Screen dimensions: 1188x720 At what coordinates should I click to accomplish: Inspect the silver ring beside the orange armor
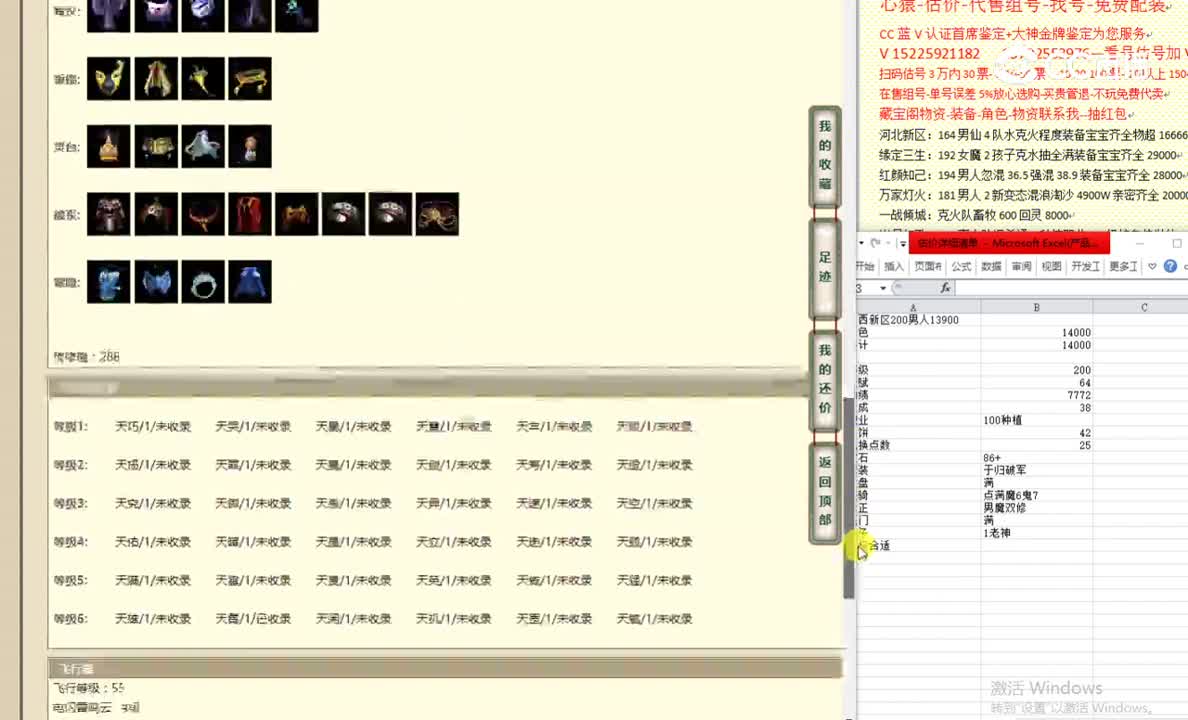pos(344,214)
